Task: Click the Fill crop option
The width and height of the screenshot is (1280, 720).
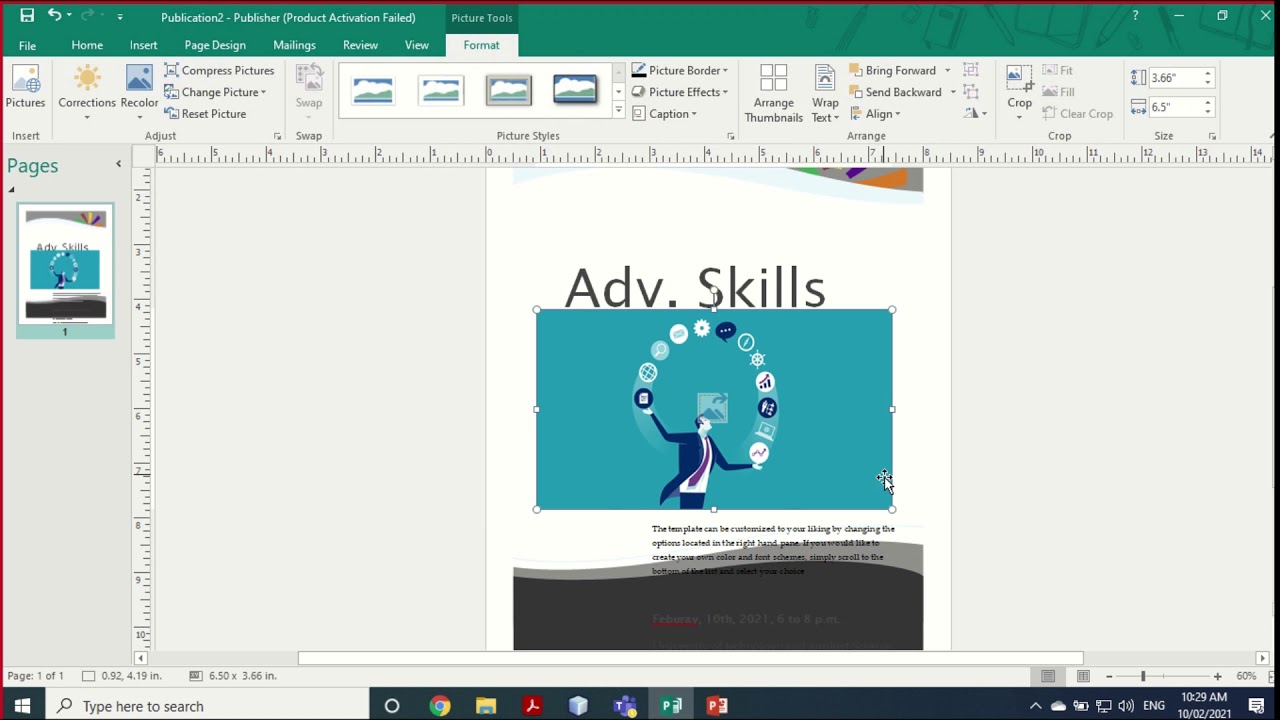Action: tap(1058, 92)
